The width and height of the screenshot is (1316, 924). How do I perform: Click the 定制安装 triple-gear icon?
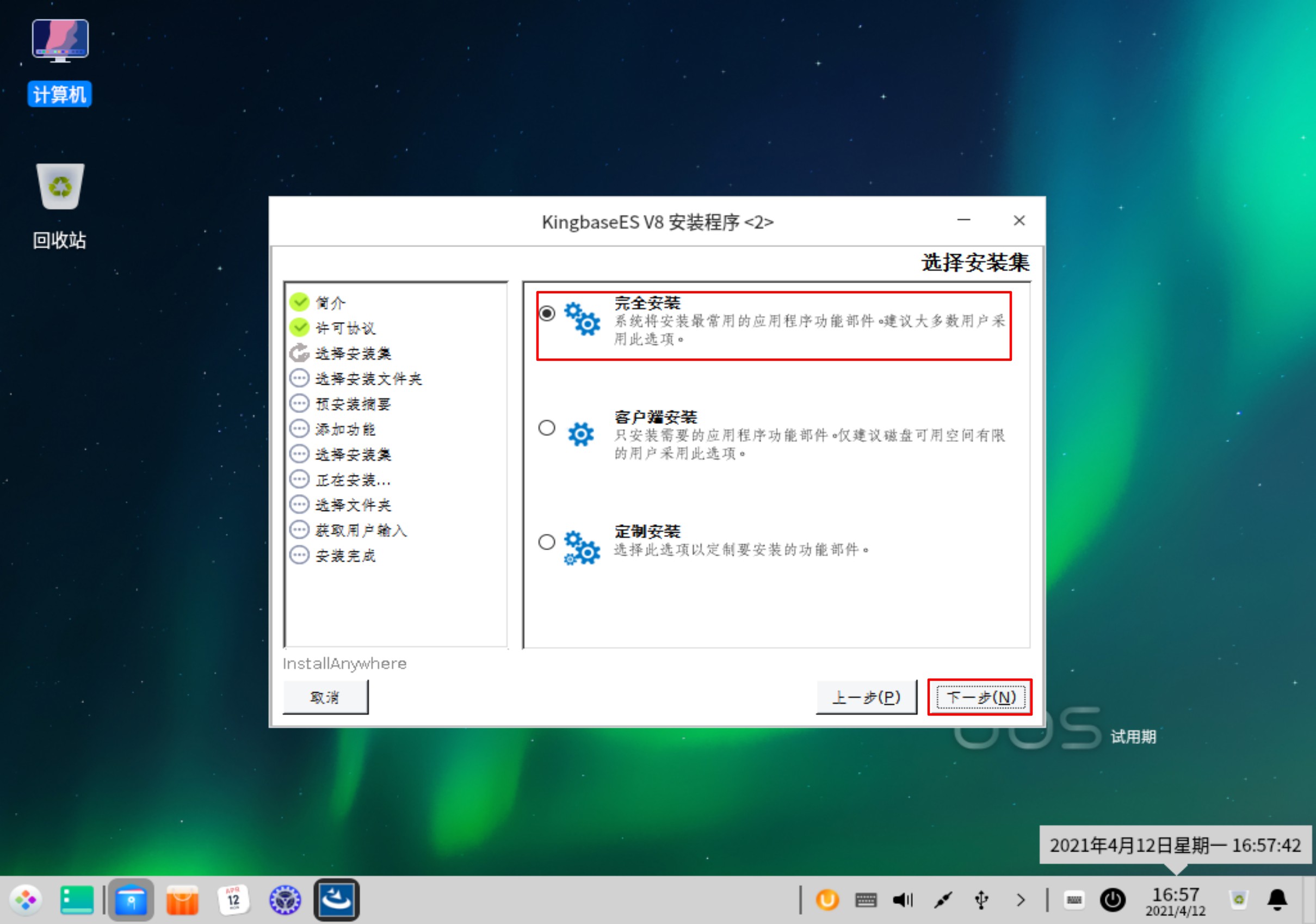tap(582, 548)
